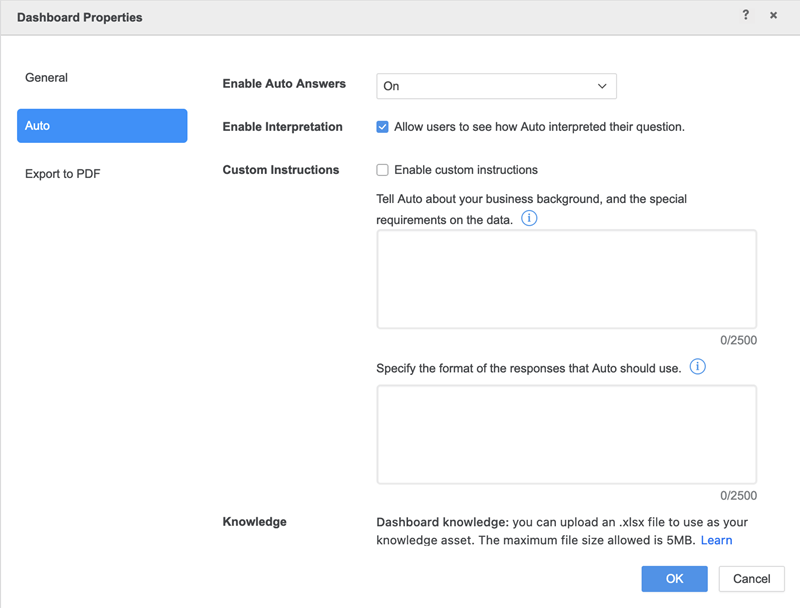Click info icon beside business background description
The height and width of the screenshot is (608, 800).
coord(529,219)
